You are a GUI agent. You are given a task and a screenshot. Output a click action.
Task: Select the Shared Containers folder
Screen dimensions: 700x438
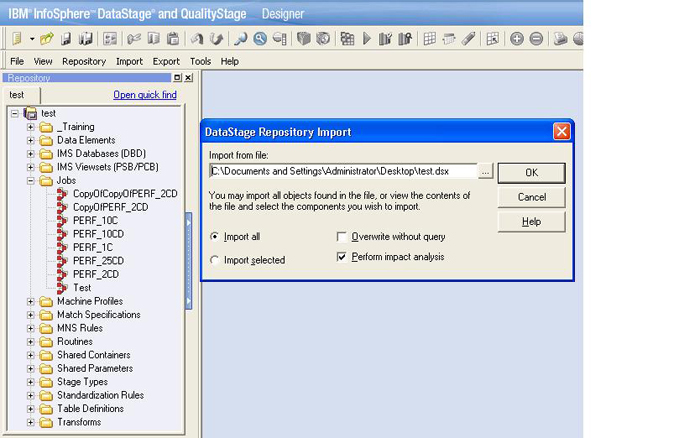(94, 355)
